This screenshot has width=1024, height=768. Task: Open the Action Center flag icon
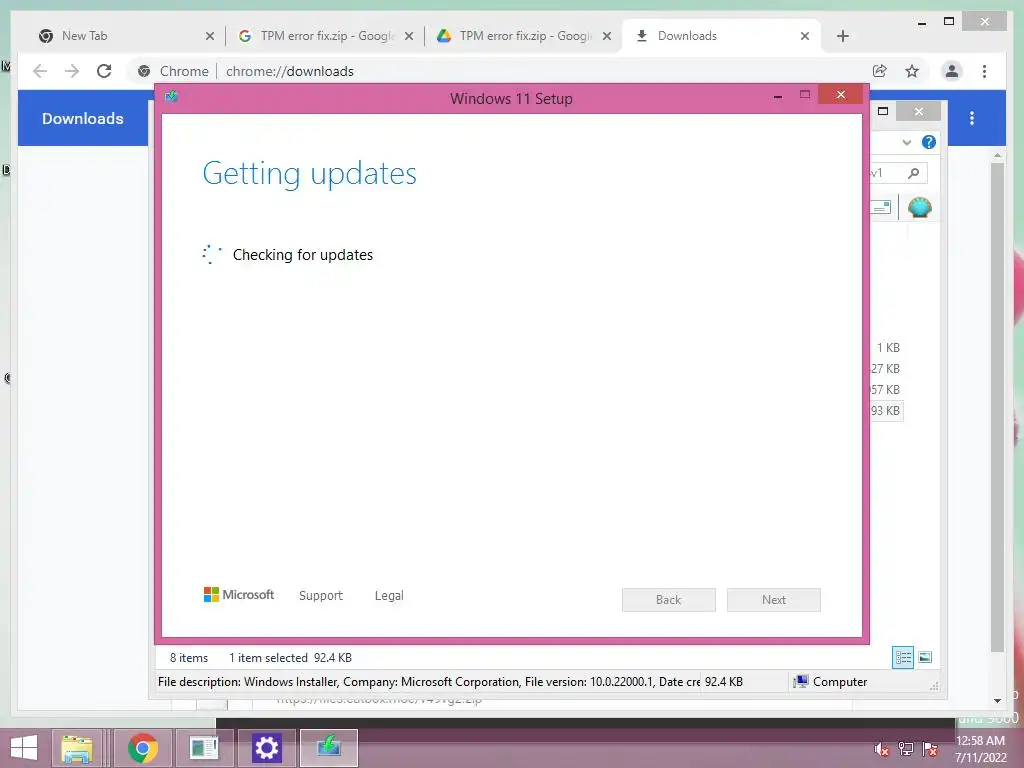coord(930,749)
